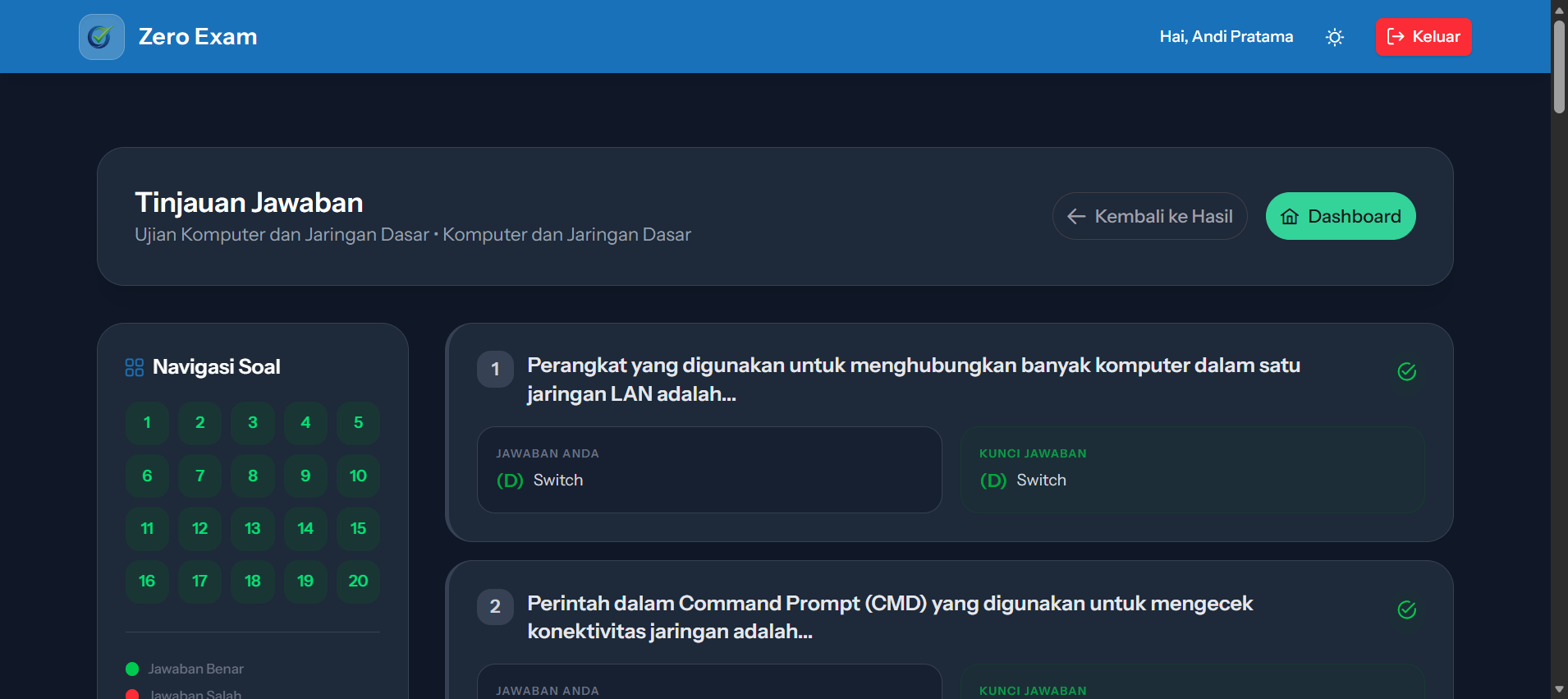Click question 1 text about jaringan LAN
Viewport: 1568px width, 699px height.
click(914, 379)
